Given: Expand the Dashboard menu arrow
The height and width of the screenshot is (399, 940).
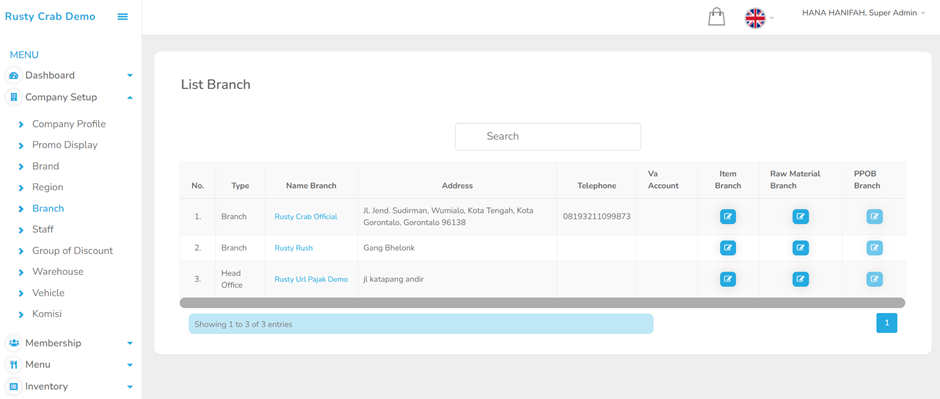Looking at the screenshot, I should point(129,75).
